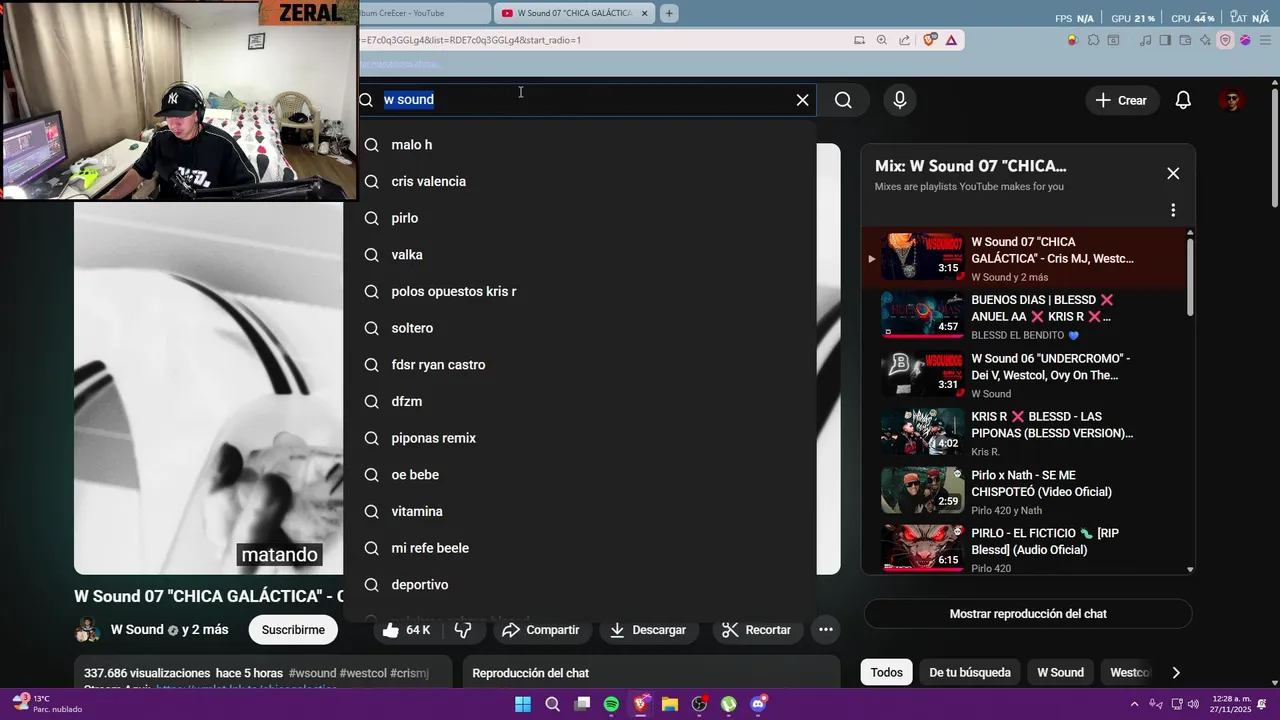The height and width of the screenshot is (720, 1280).
Task: Toggle the browser sidebar panel icon
Action: [1166, 40]
